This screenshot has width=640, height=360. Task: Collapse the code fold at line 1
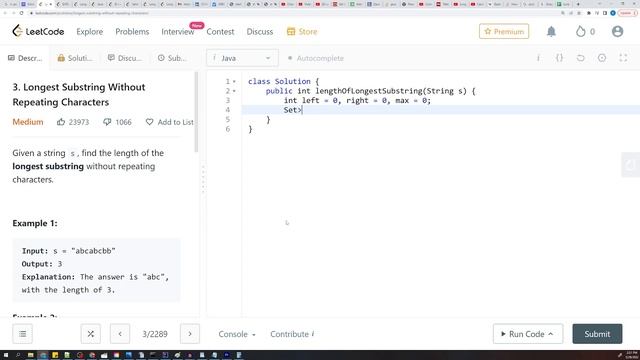(x=234, y=82)
